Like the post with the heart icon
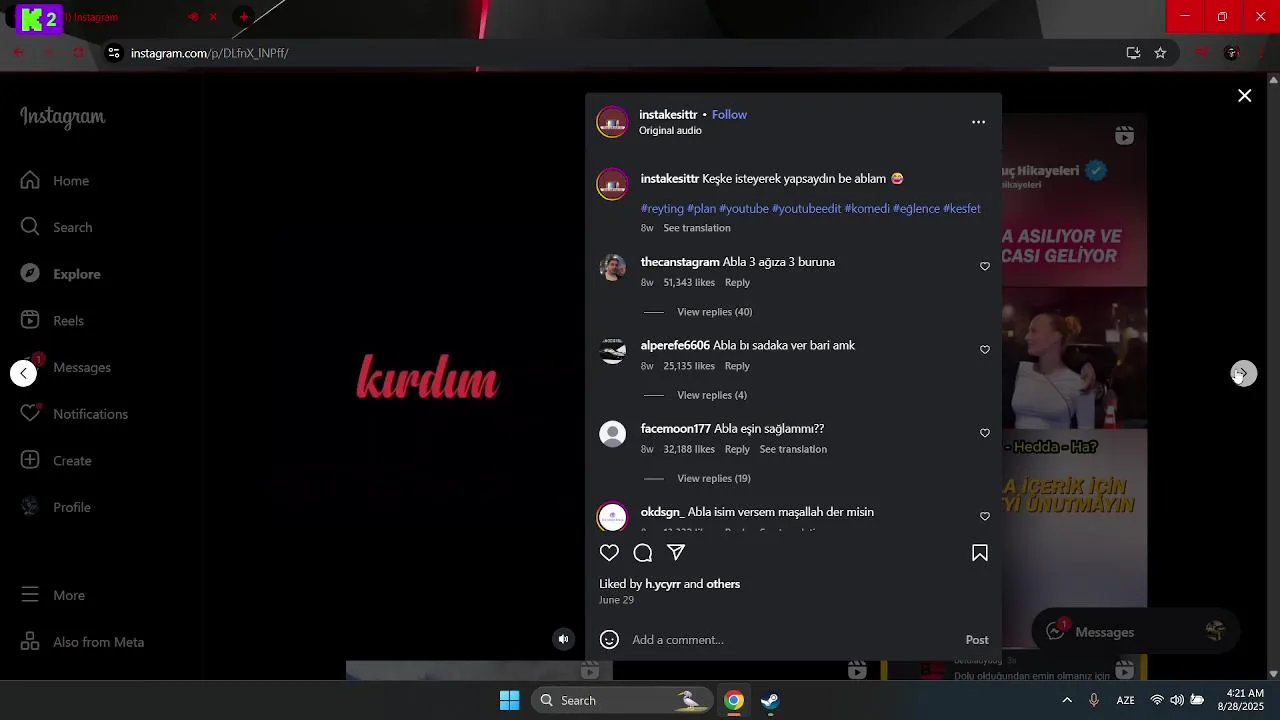Image resolution: width=1280 pixels, height=720 pixels. point(609,553)
